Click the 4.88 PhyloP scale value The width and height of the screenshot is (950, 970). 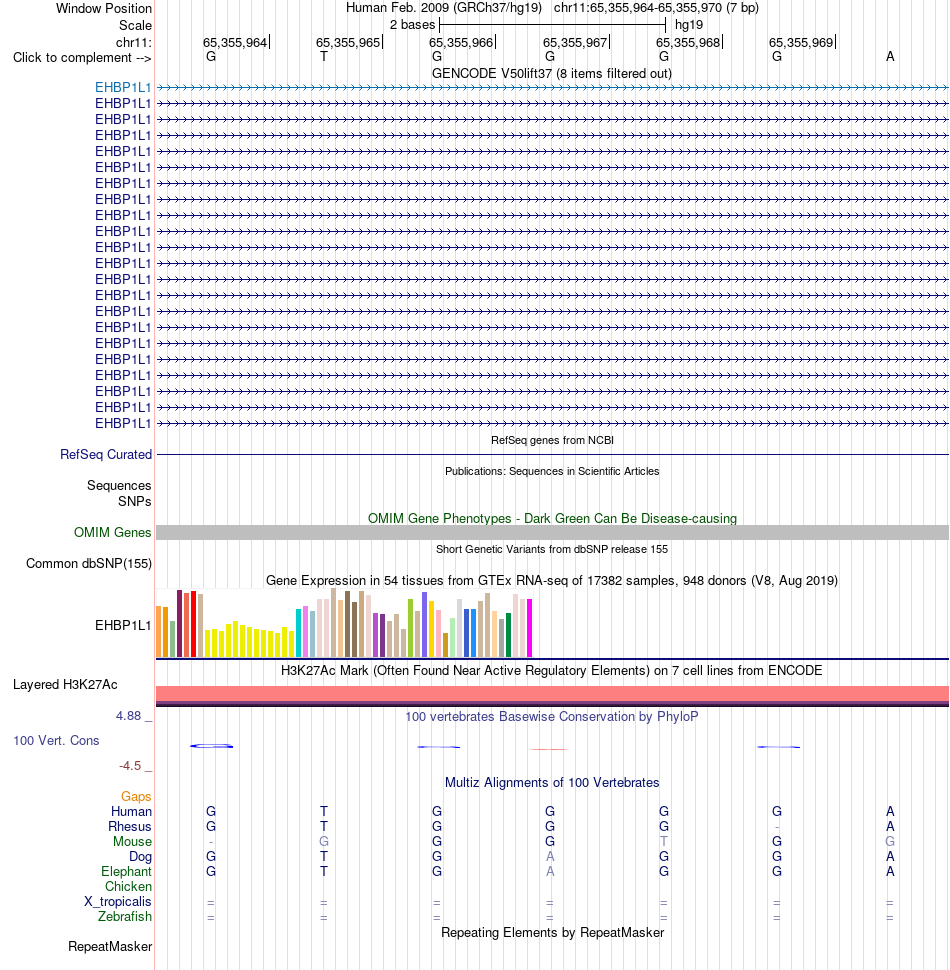[129, 716]
